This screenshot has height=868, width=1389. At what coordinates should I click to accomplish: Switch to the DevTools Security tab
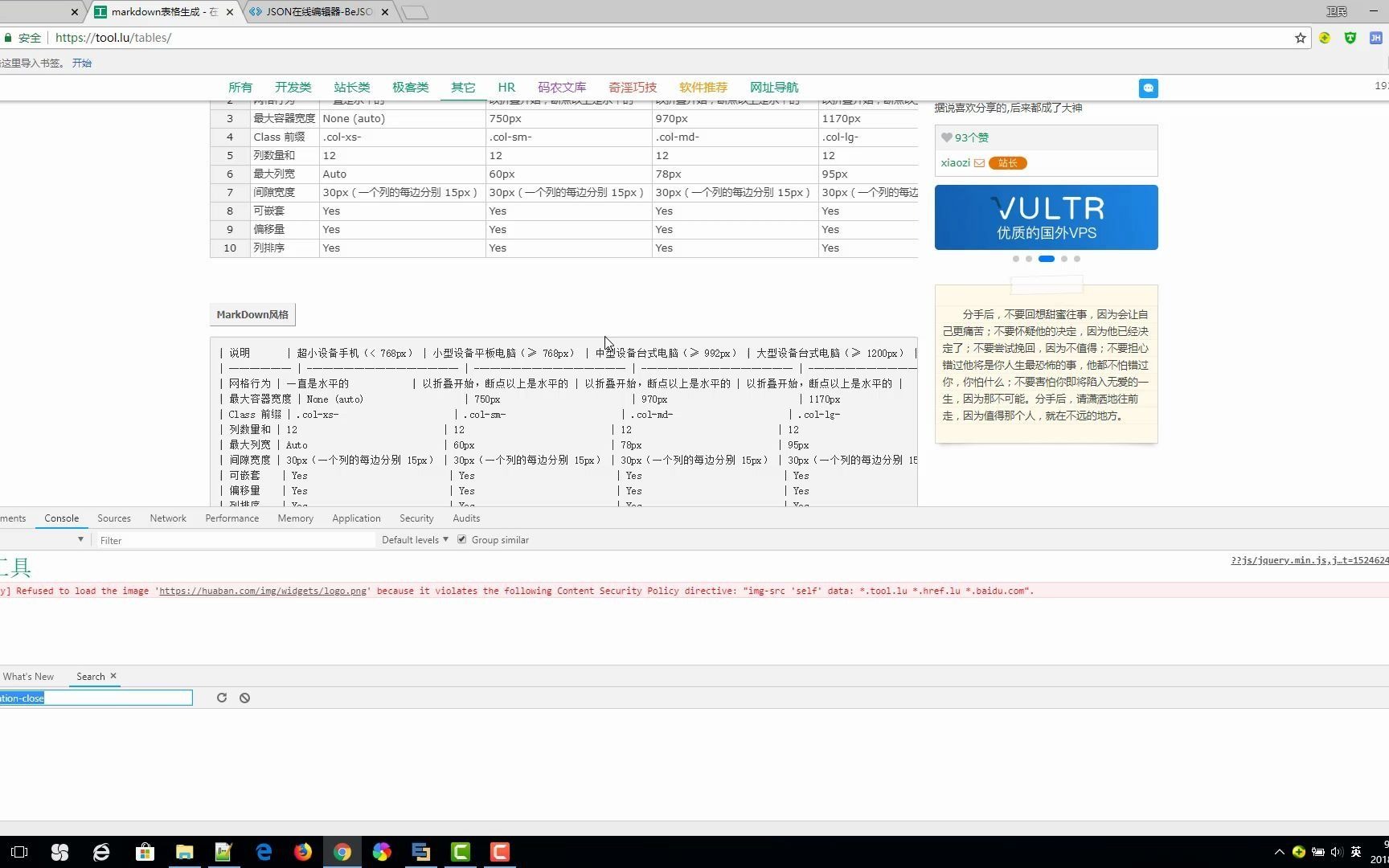coord(416,518)
